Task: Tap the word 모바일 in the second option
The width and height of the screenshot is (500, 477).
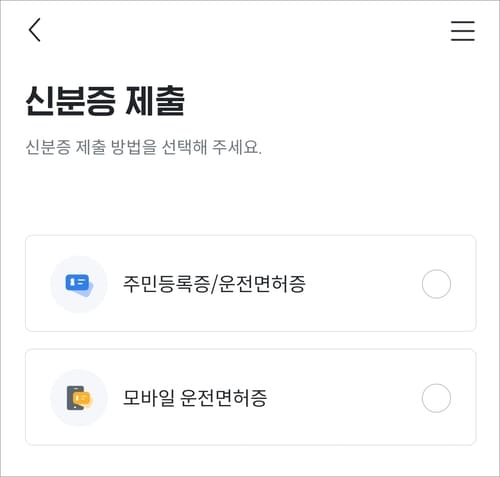Action: [149, 398]
